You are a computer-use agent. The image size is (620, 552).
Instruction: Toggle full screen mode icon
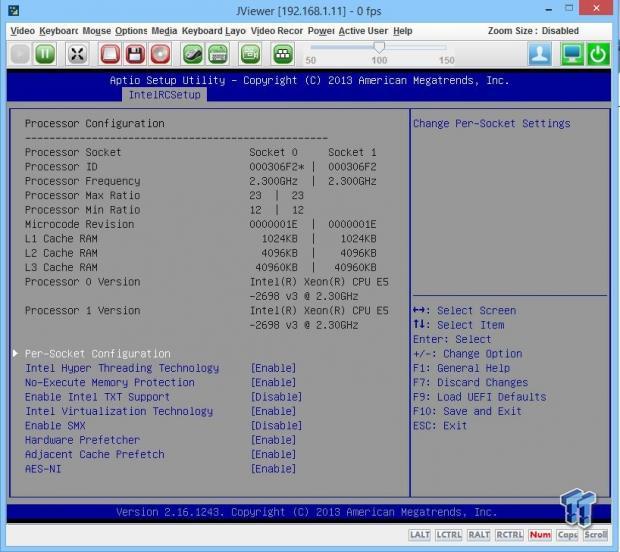pyautogui.click(x=77, y=54)
